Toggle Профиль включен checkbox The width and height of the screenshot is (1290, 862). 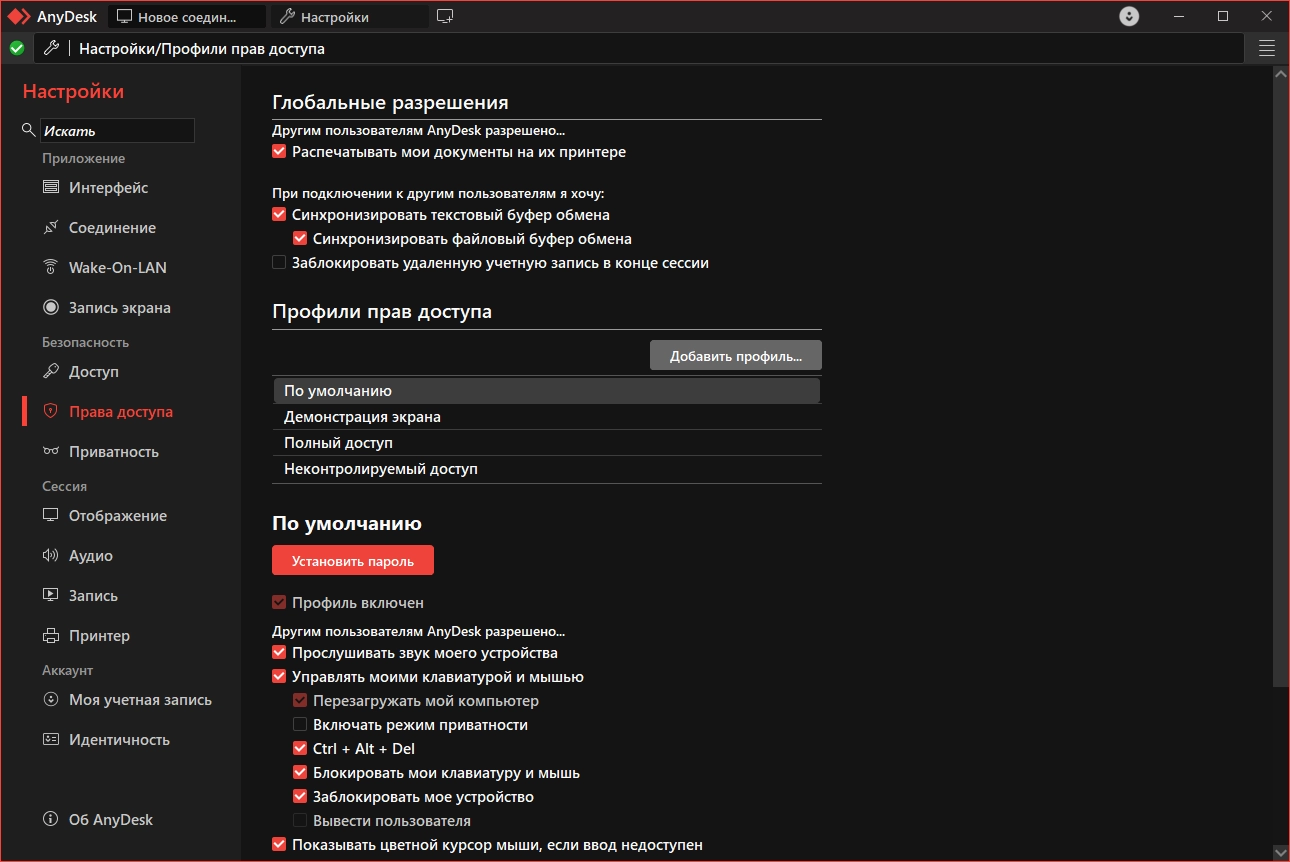tap(279, 603)
